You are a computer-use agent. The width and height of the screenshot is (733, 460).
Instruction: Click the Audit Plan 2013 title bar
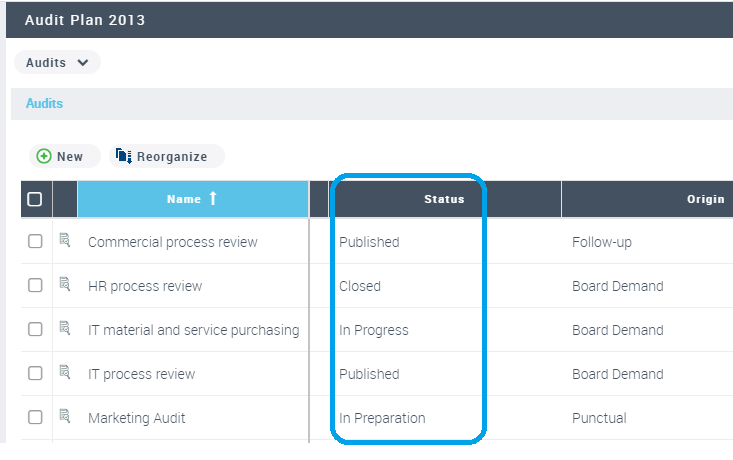point(85,21)
